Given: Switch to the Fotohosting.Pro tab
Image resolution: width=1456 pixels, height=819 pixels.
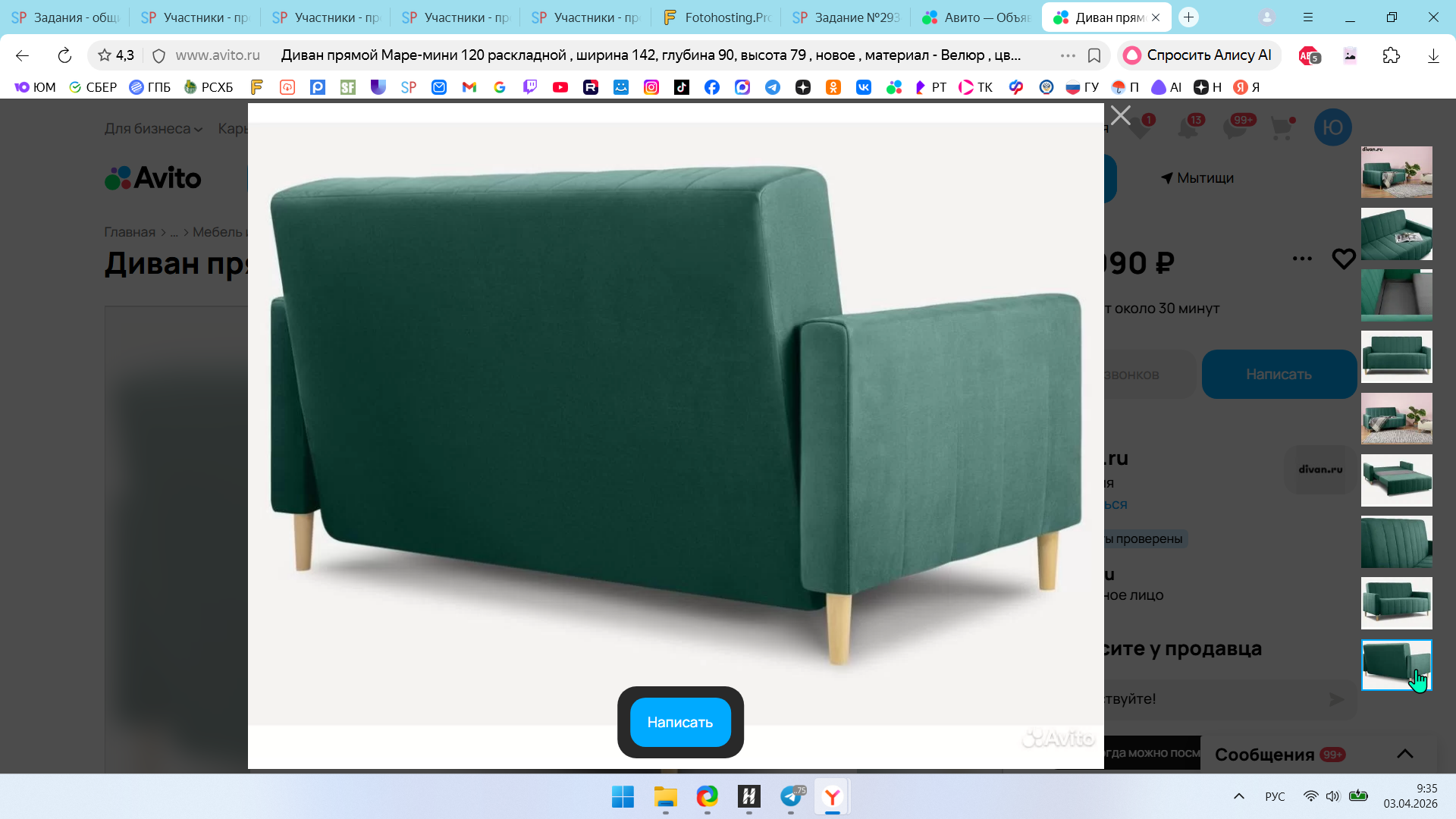Looking at the screenshot, I should coord(717,17).
